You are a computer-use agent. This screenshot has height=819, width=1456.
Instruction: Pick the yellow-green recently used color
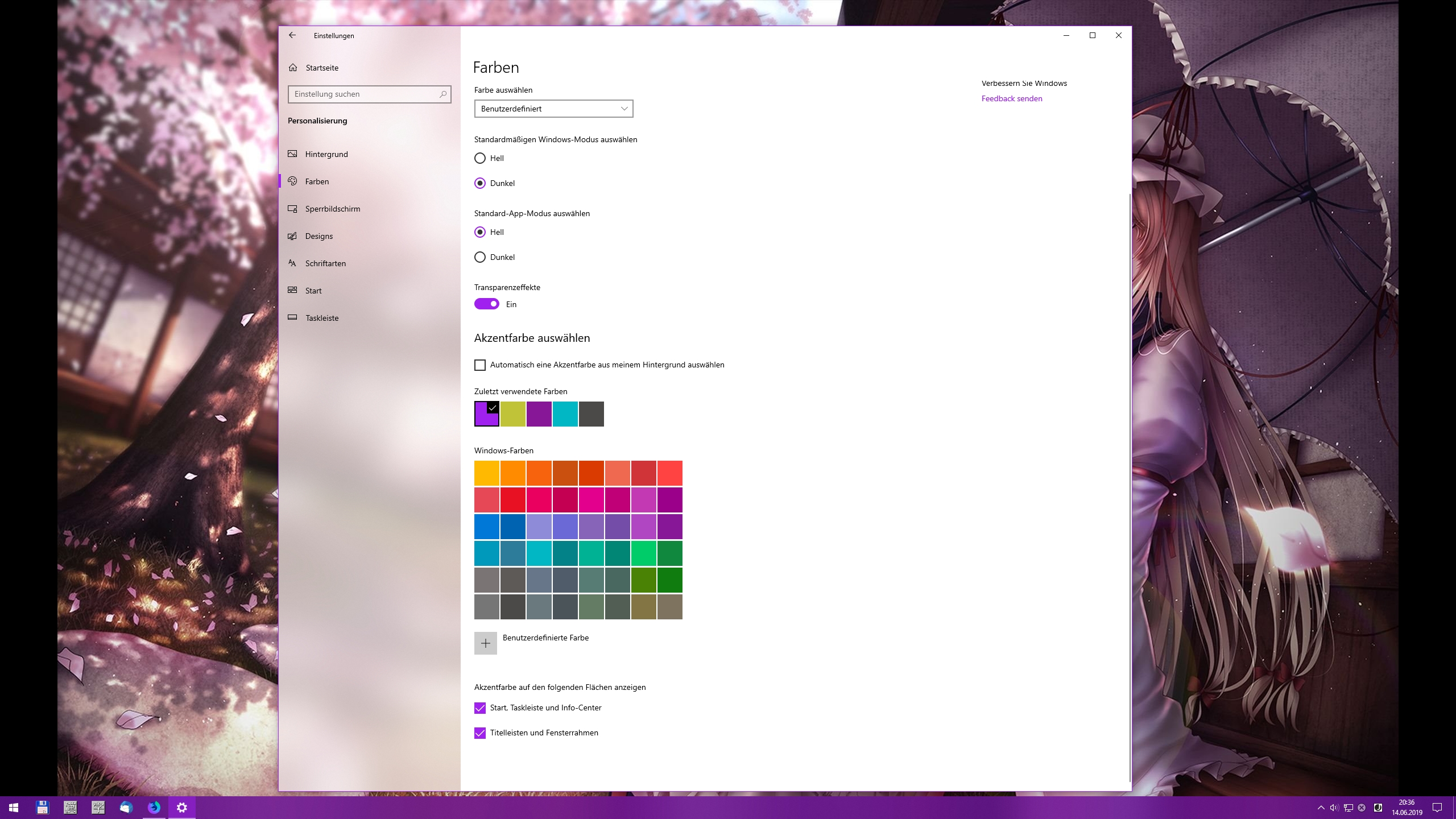click(513, 414)
